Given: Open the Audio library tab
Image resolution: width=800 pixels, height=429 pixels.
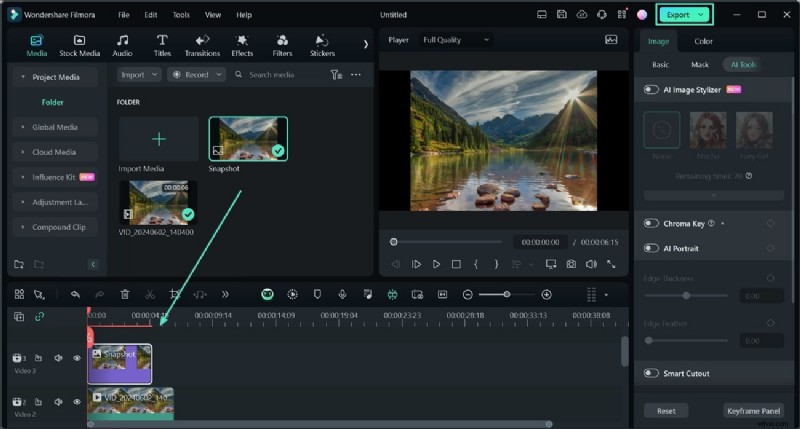Looking at the screenshot, I should click(x=122, y=45).
